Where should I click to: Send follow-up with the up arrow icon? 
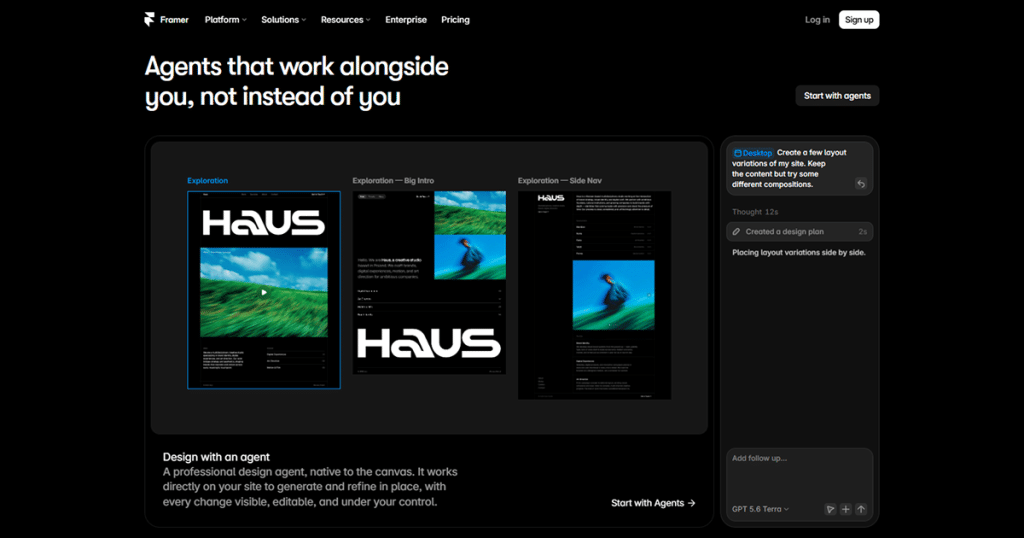pyautogui.click(x=861, y=509)
